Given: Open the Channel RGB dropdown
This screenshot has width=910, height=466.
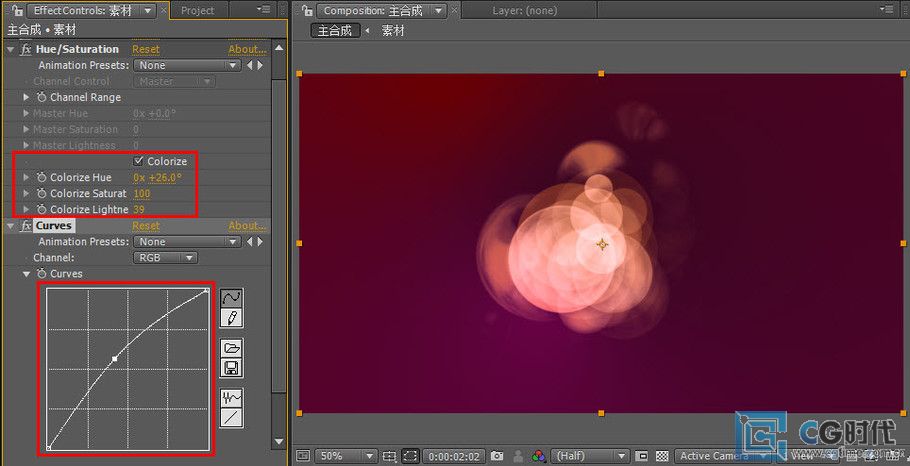Looking at the screenshot, I should click(x=165, y=258).
